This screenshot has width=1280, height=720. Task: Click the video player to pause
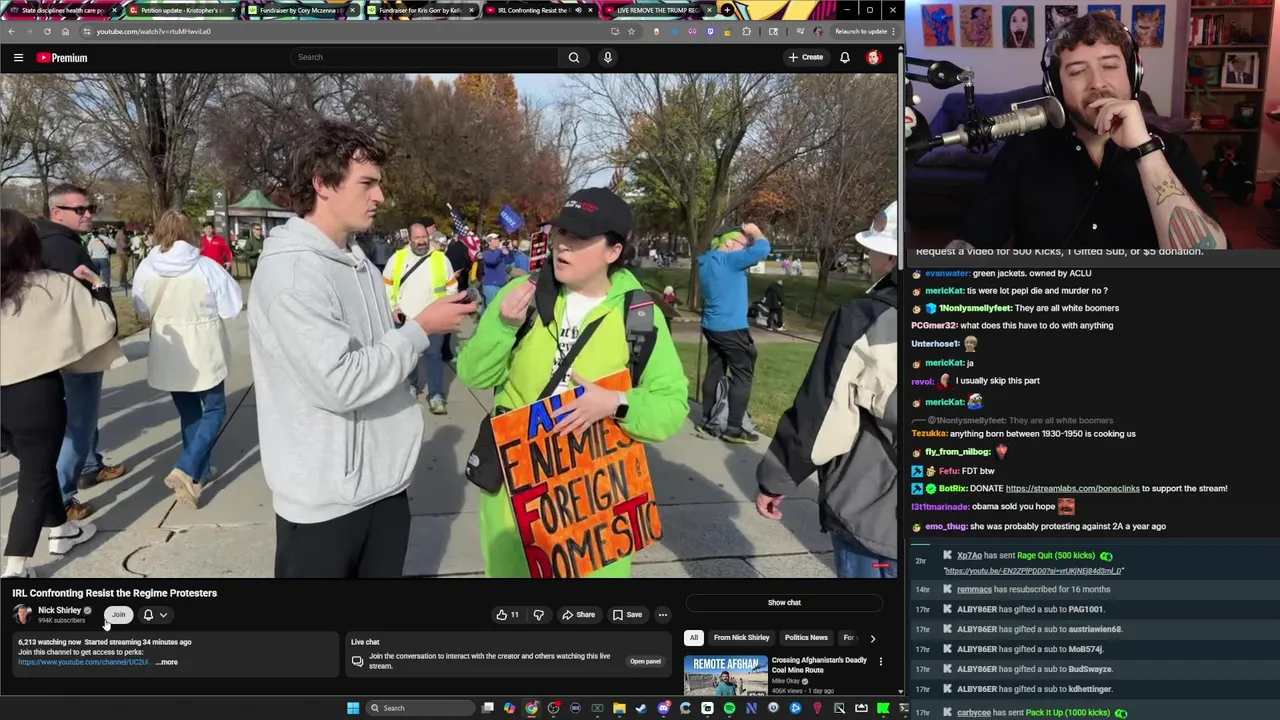tap(450, 325)
